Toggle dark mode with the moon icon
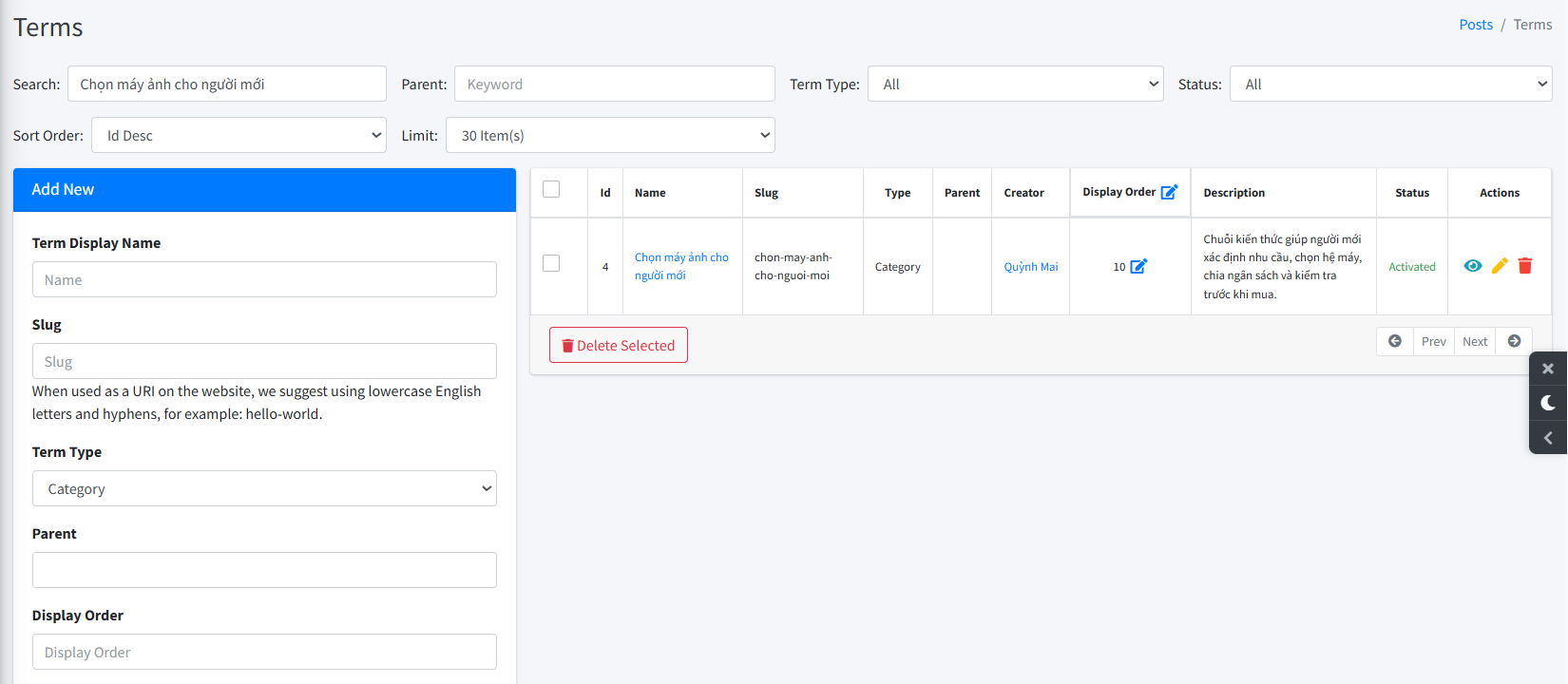 (x=1548, y=403)
